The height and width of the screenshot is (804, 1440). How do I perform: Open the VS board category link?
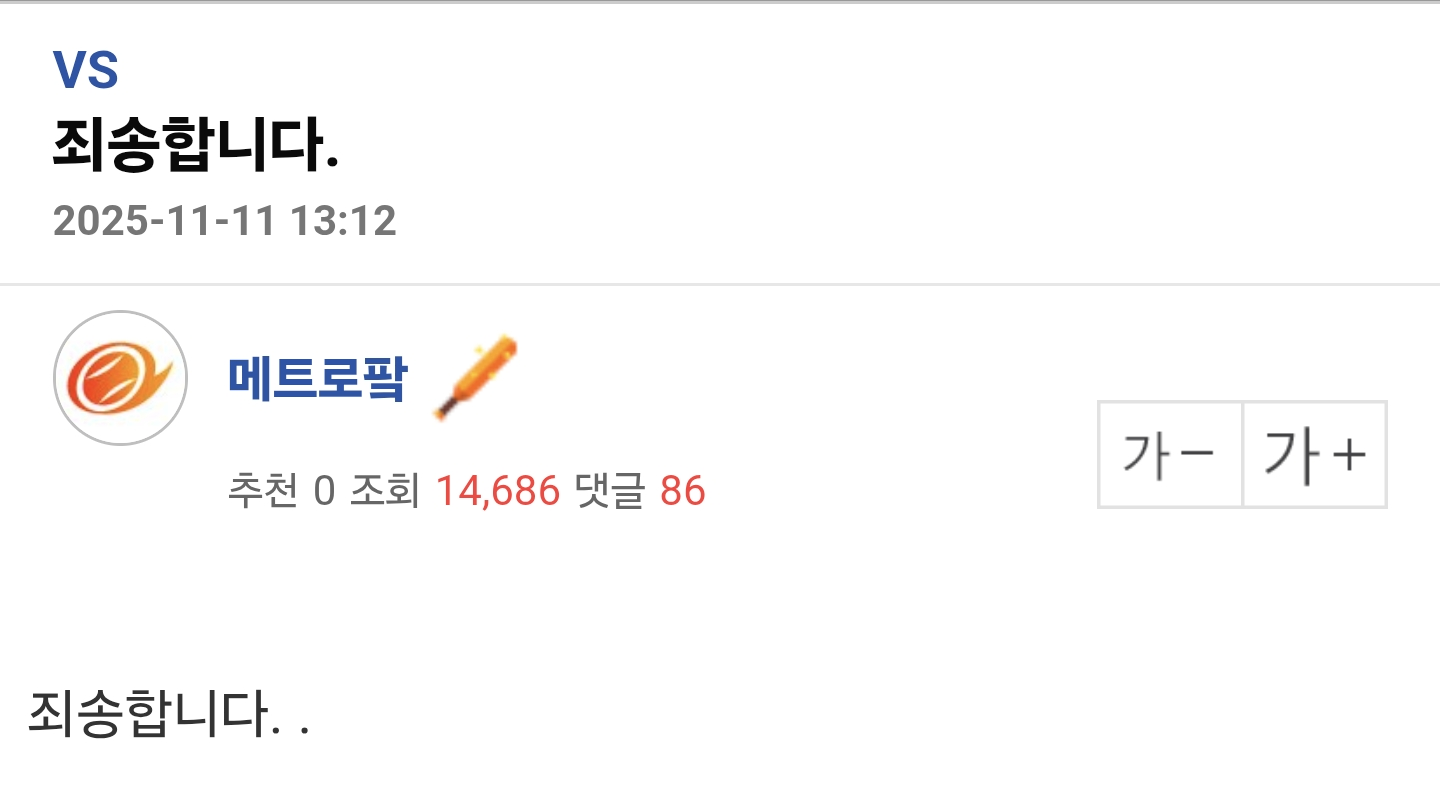click(86, 71)
